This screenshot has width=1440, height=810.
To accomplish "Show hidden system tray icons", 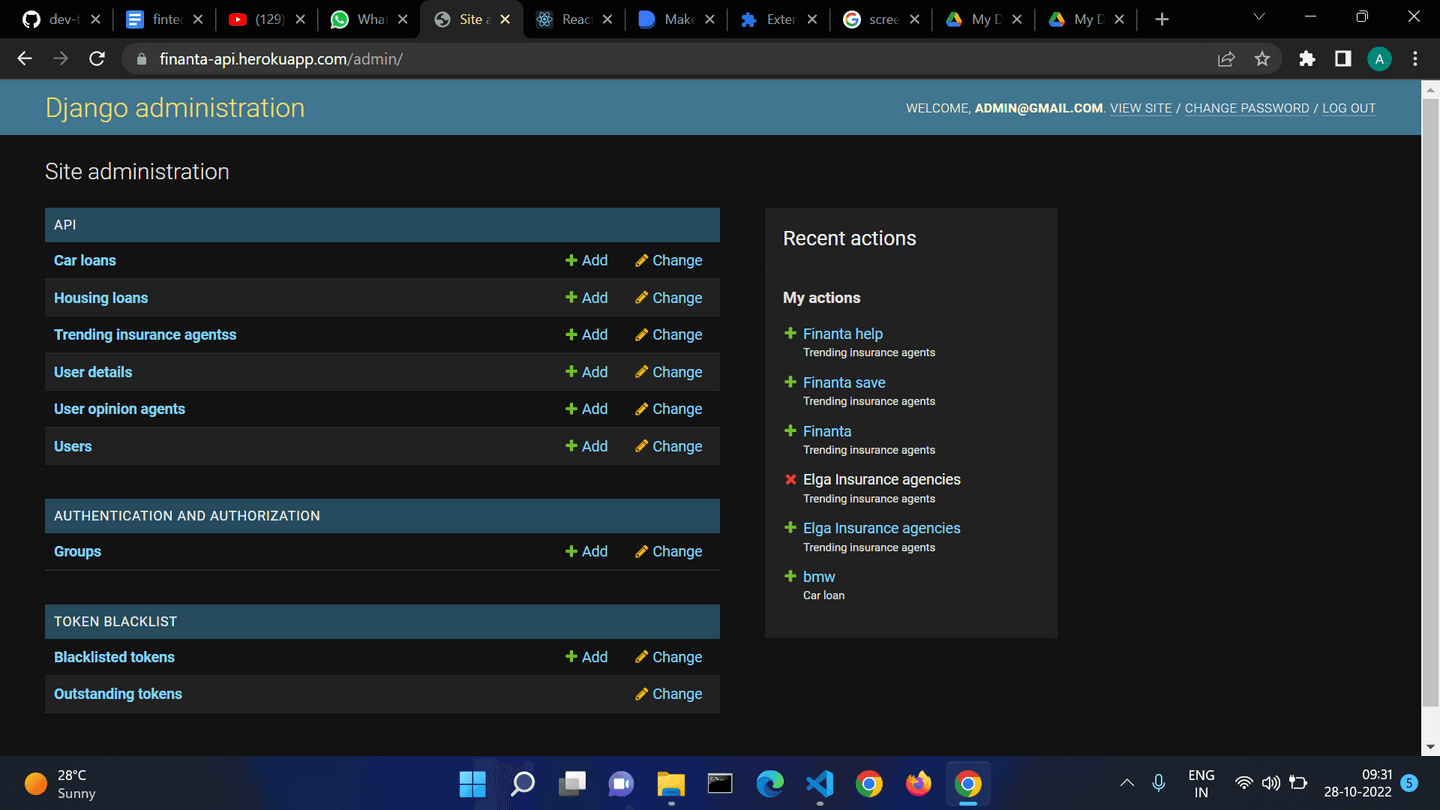I will 1127,784.
